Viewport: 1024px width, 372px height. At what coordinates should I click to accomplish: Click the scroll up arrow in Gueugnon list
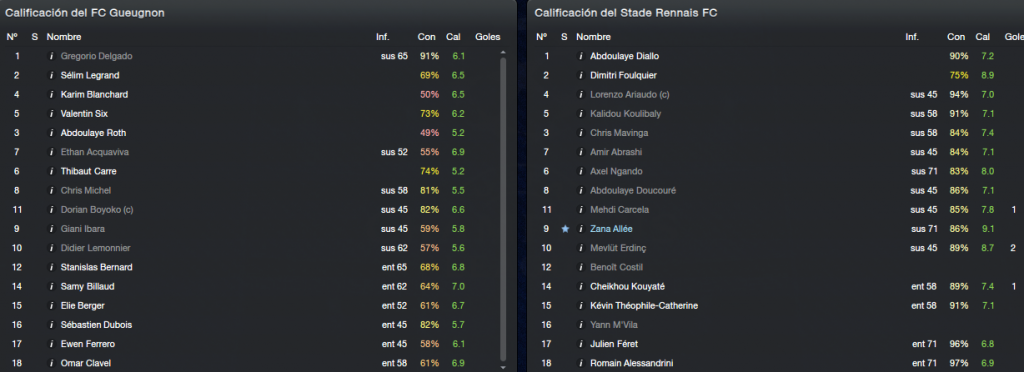click(x=502, y=52)
